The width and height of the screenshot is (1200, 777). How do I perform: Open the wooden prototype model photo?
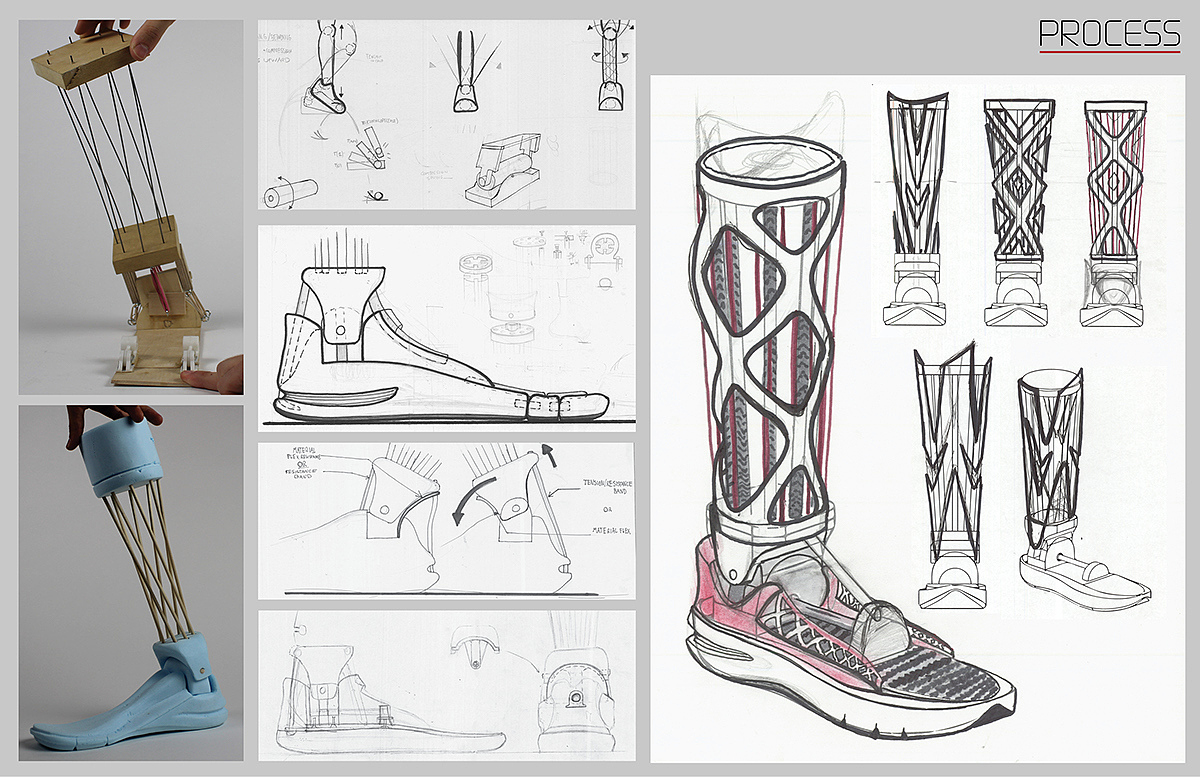click(x=131, y=207)
